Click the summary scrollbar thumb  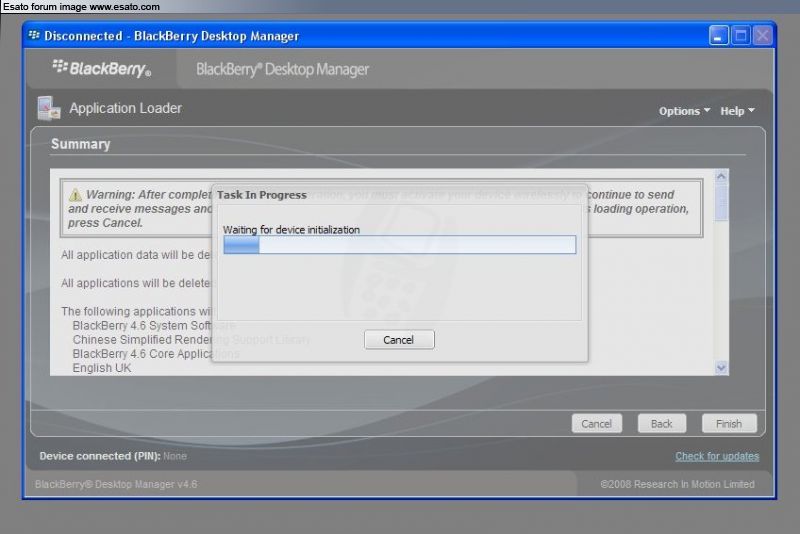point(721,203)
